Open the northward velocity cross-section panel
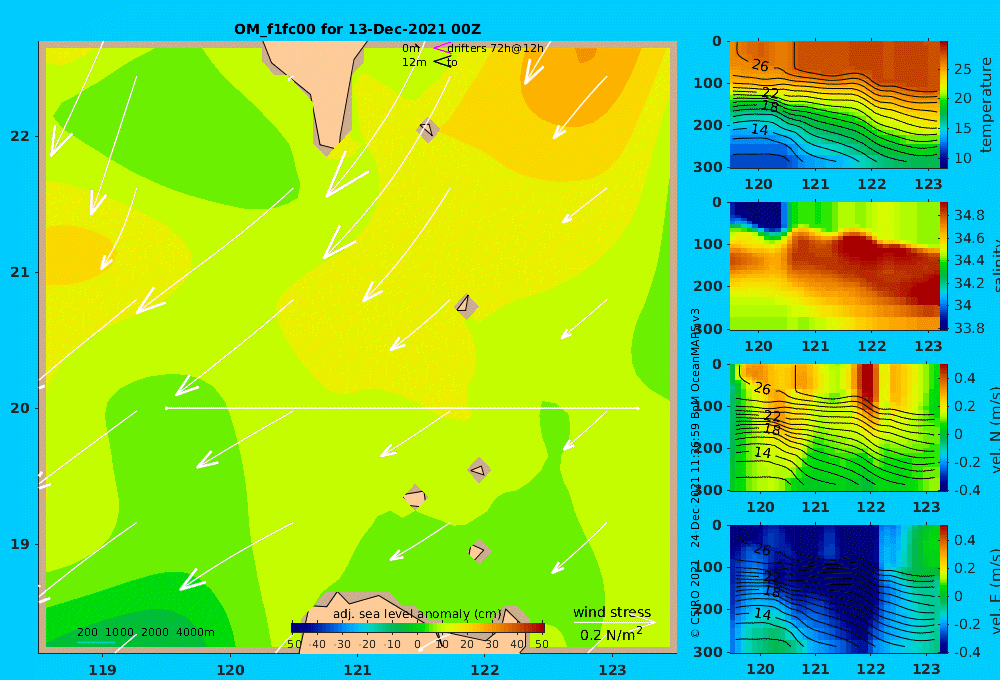1000x680 pixels. coord(834,427)
